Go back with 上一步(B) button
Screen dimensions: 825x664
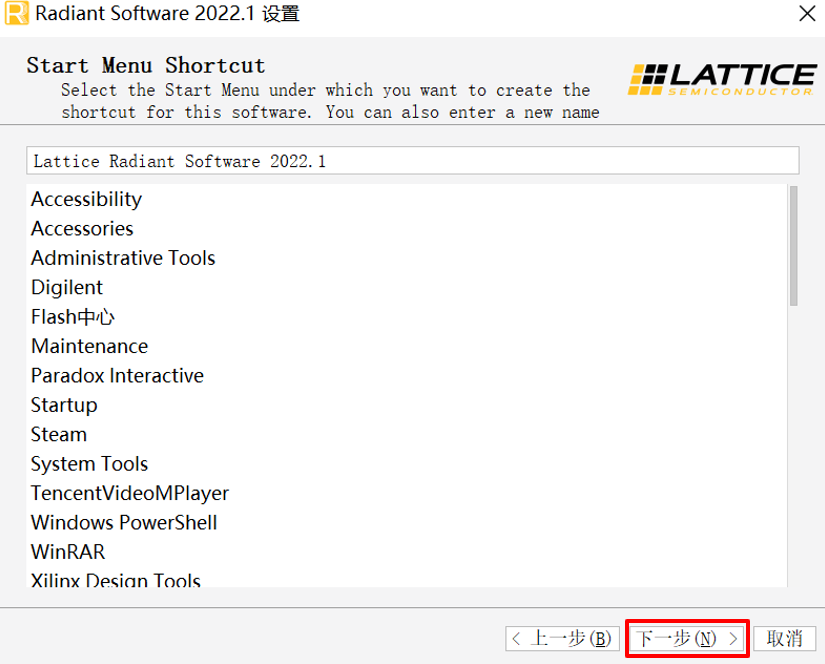point(562,639)
